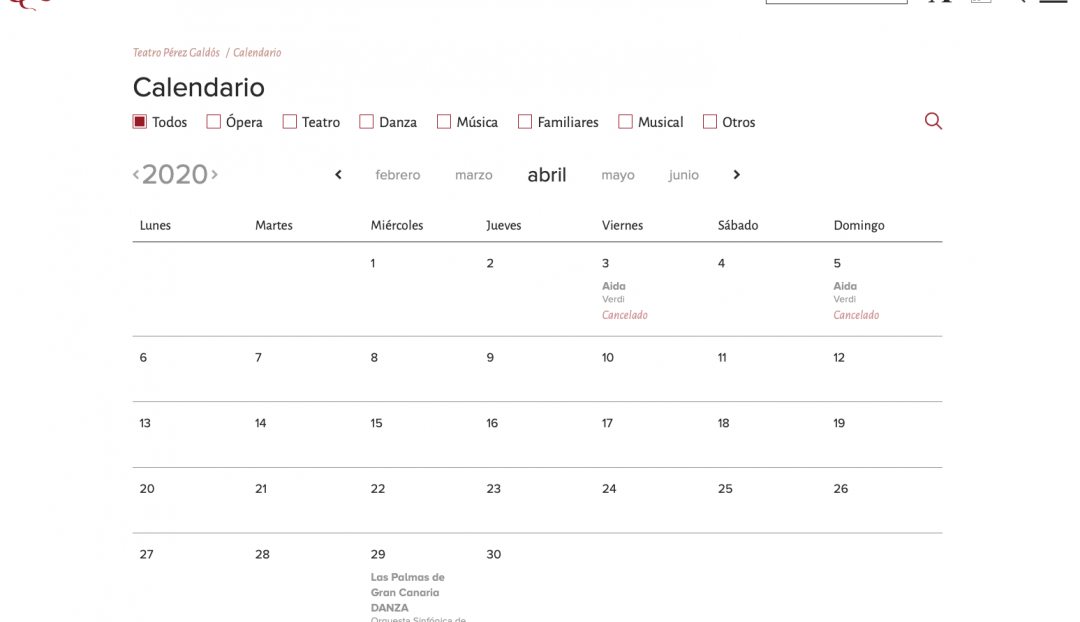
Task: Enable the Danza filter checkbox
Action: [367, 122]
